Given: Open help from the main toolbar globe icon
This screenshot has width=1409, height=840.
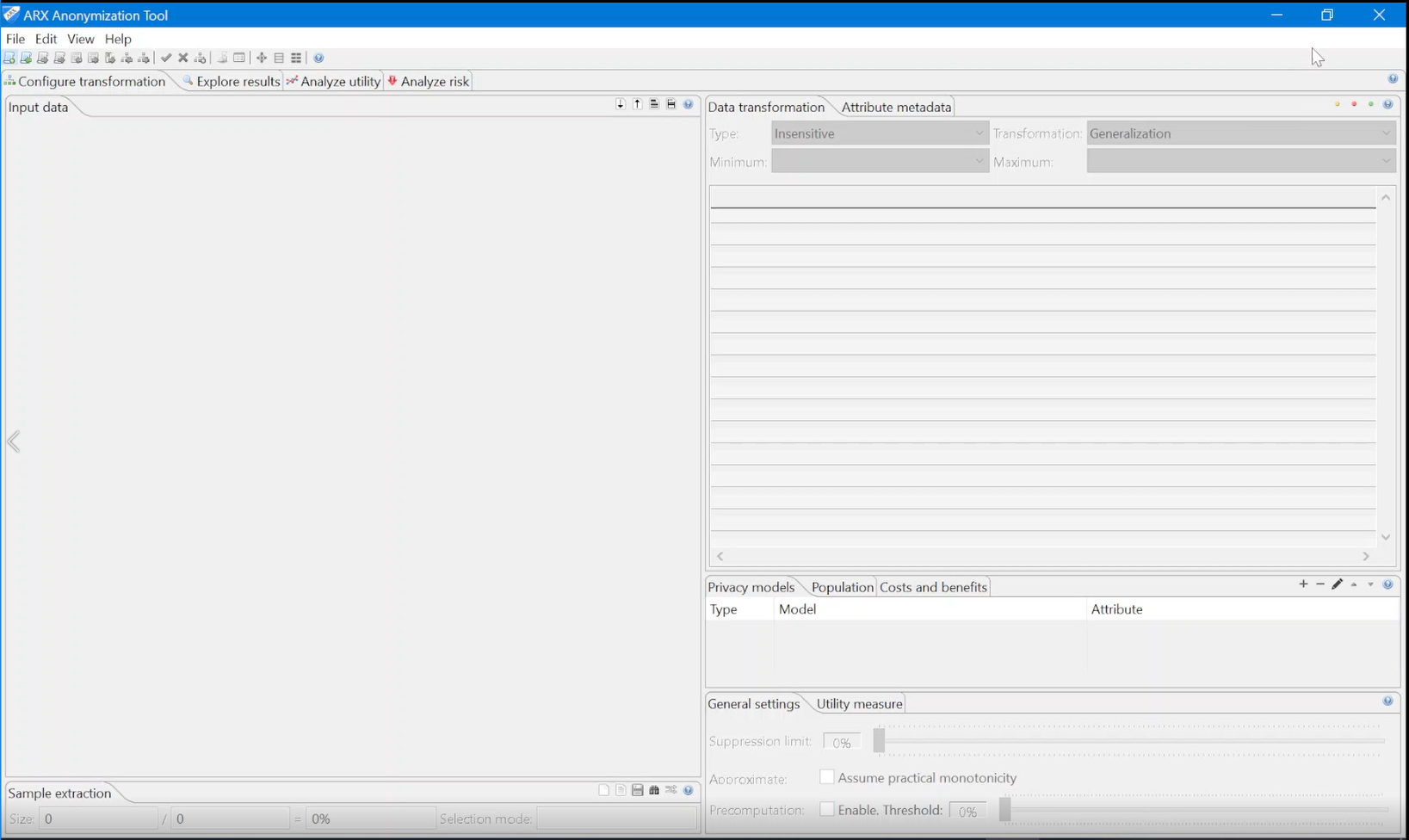Looking at the screenshot, I should pos(318,58).
